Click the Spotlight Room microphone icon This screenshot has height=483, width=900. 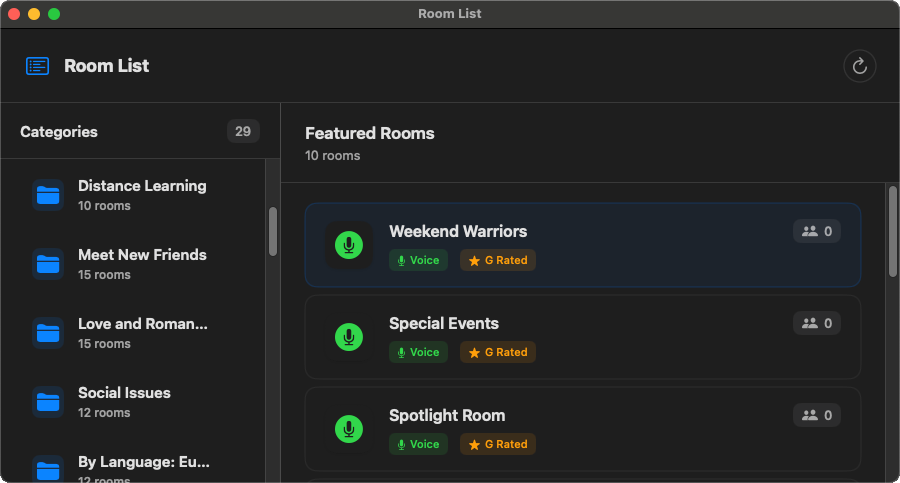(x=349, y=429)
